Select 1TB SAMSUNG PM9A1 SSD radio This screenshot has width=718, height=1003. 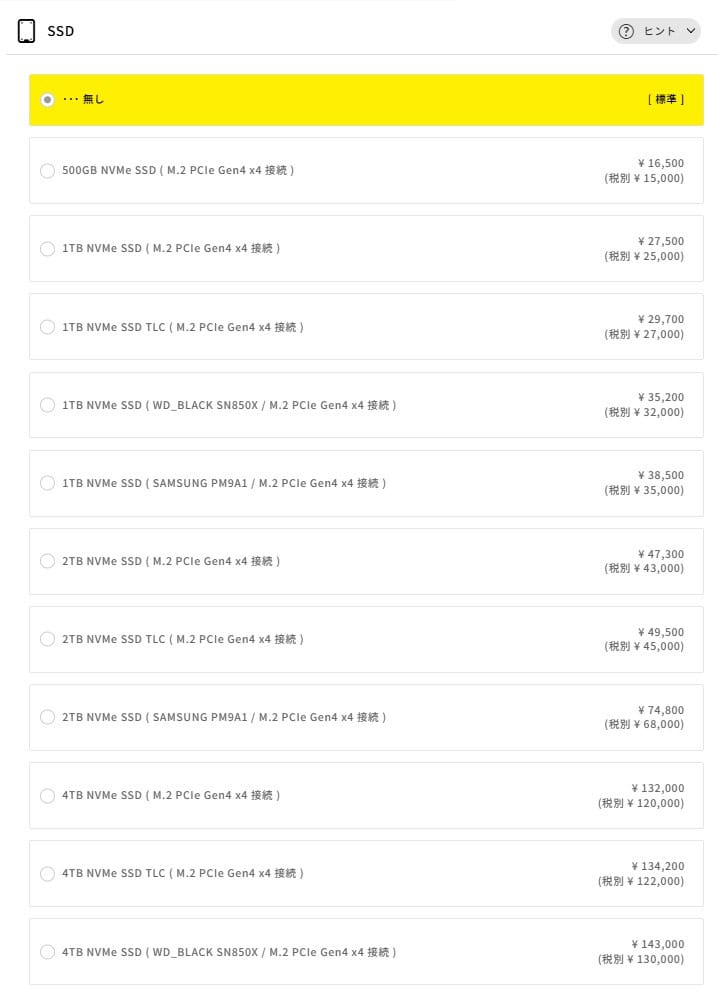(47, 483)
